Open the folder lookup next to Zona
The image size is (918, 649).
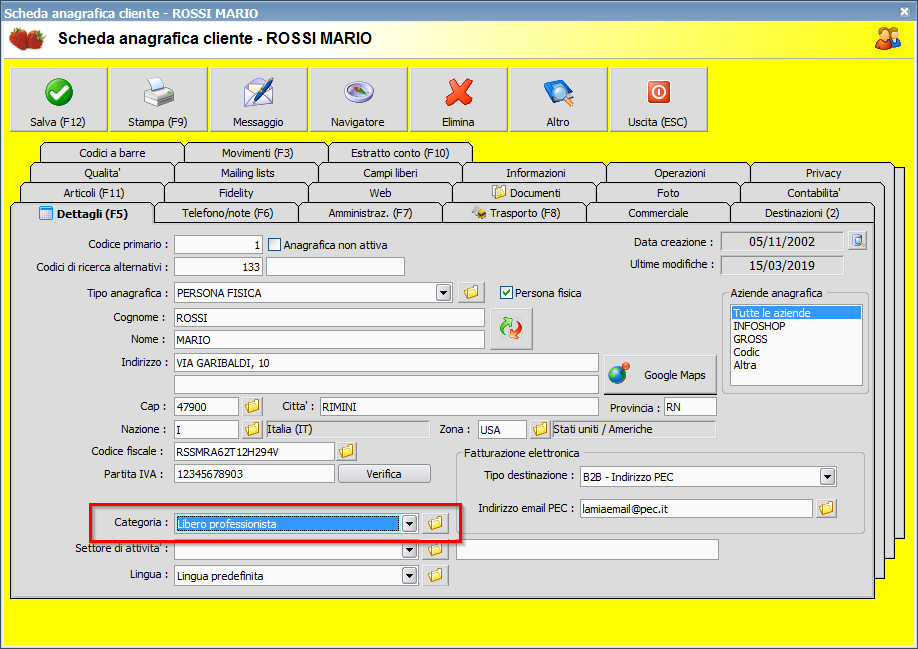(x=540, y=429)
